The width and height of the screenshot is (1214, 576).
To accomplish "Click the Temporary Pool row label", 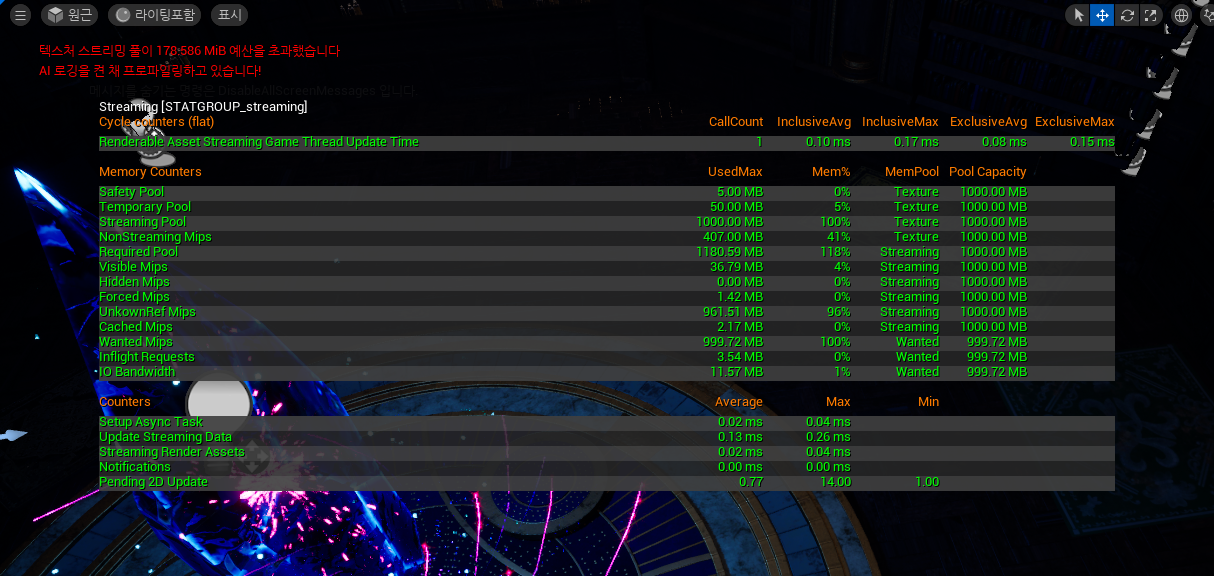I will pyautogui.click(x=145, y=207).
